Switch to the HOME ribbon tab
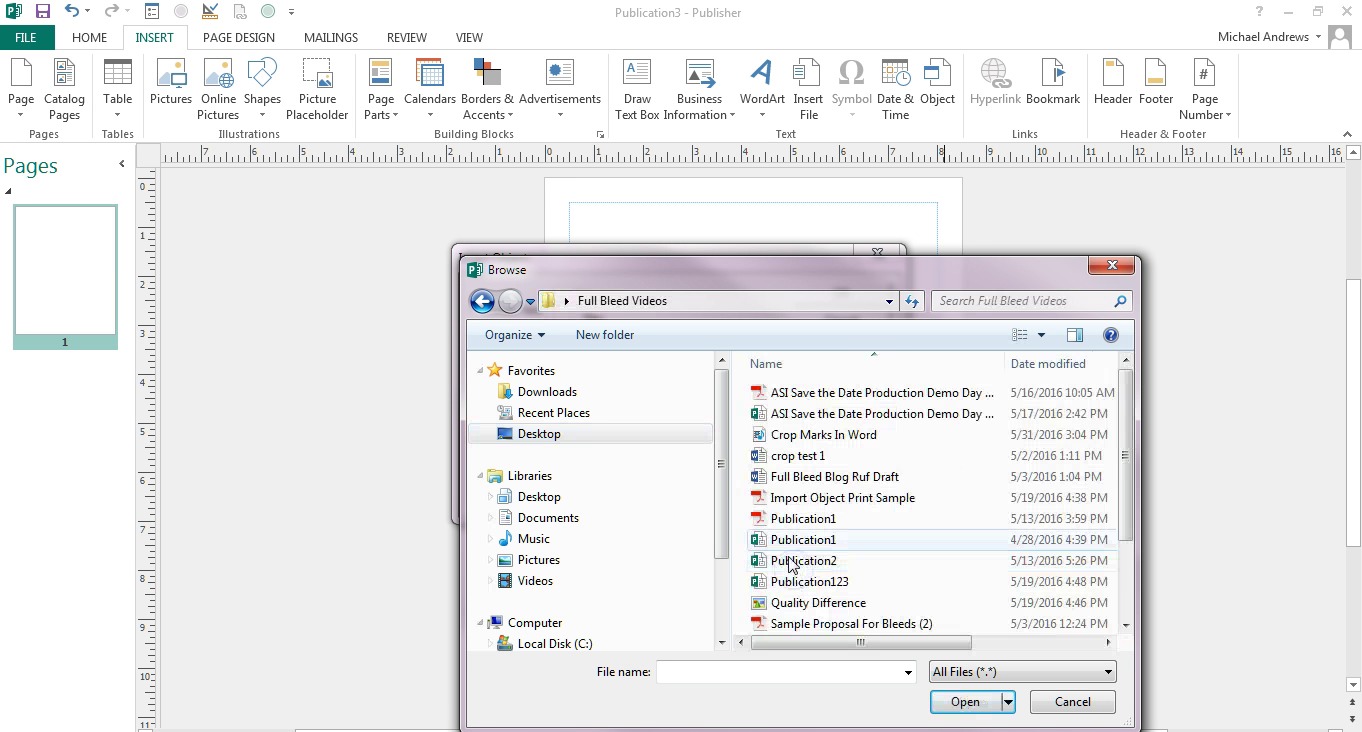This screenshot has width=1362, height=732. [x=89, y=37]
